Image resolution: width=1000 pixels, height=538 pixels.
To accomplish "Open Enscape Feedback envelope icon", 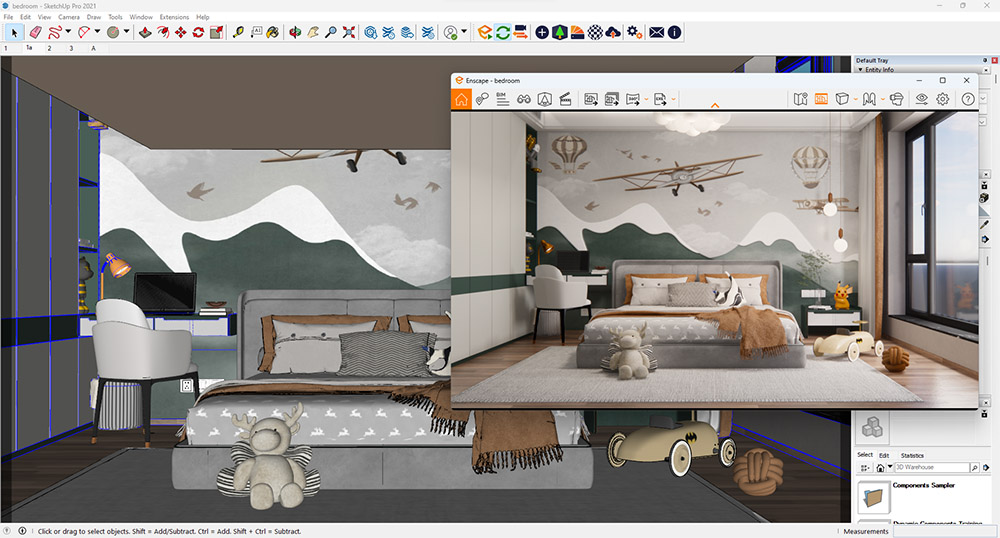I will click(656, 32).
